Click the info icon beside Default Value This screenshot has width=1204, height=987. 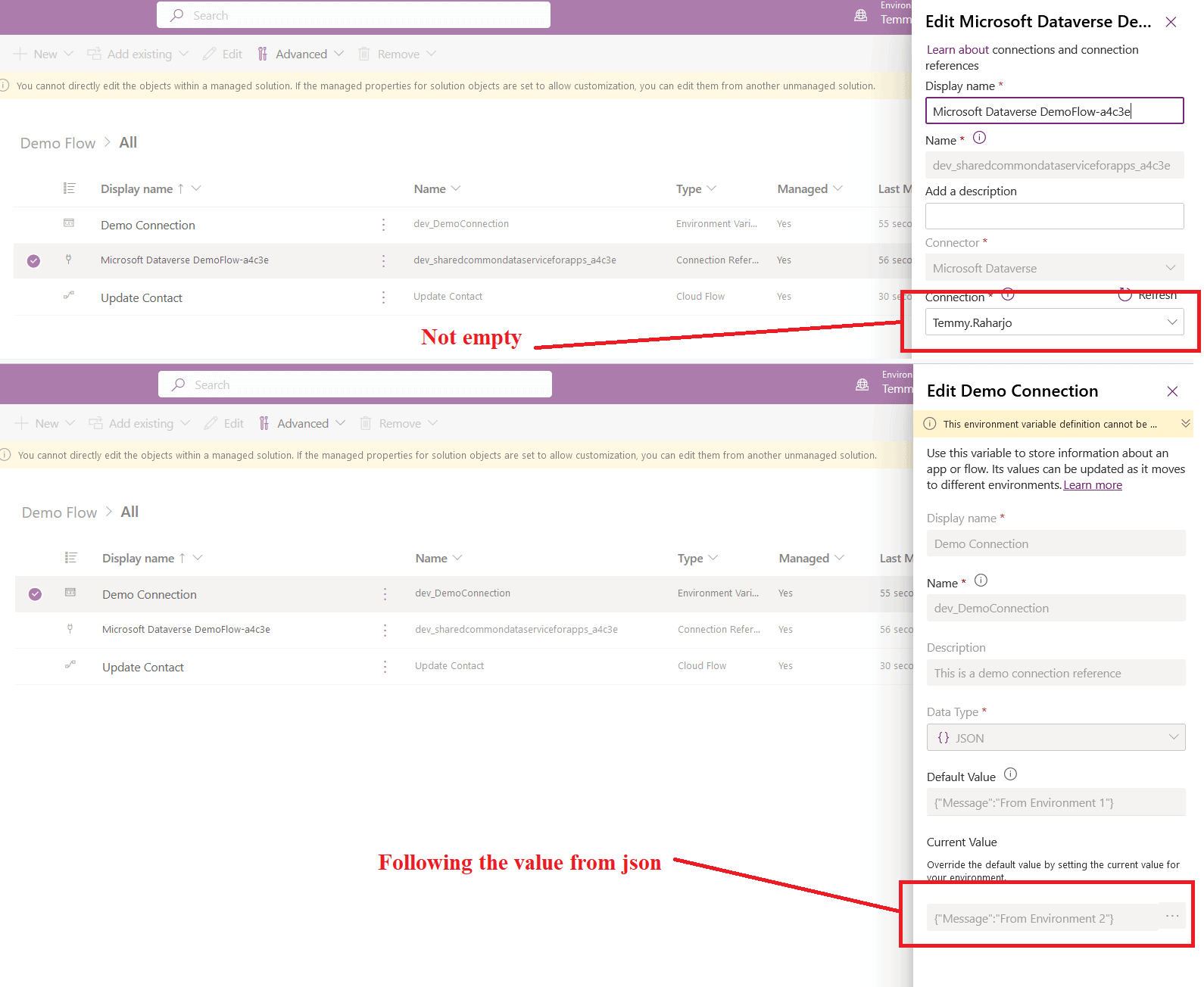(x=1010, y=774)
